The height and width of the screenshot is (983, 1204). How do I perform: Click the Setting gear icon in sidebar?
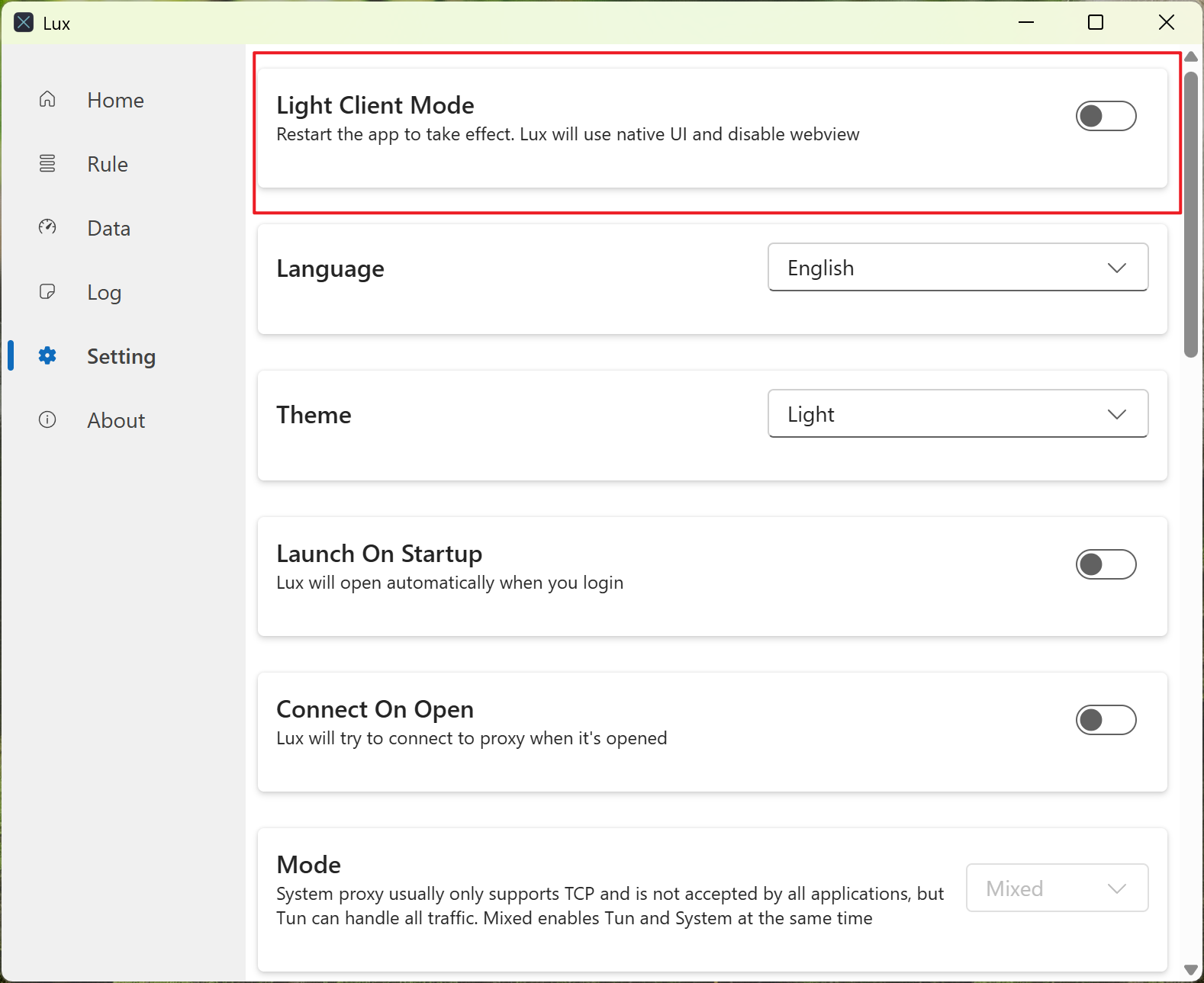coord(47,355)
